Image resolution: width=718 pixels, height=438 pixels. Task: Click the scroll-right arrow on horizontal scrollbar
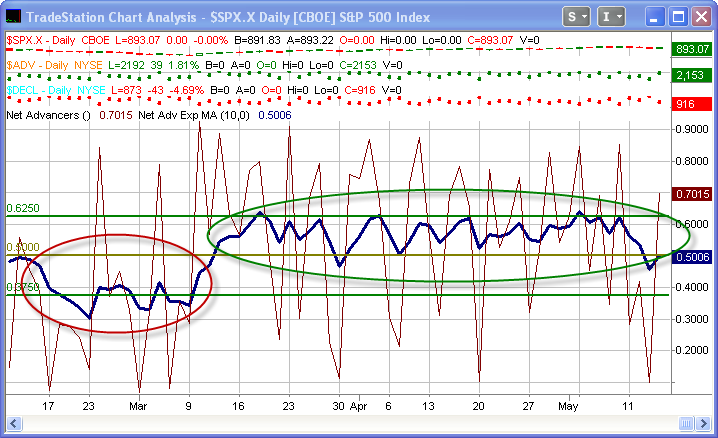click(x=703, y=423)
